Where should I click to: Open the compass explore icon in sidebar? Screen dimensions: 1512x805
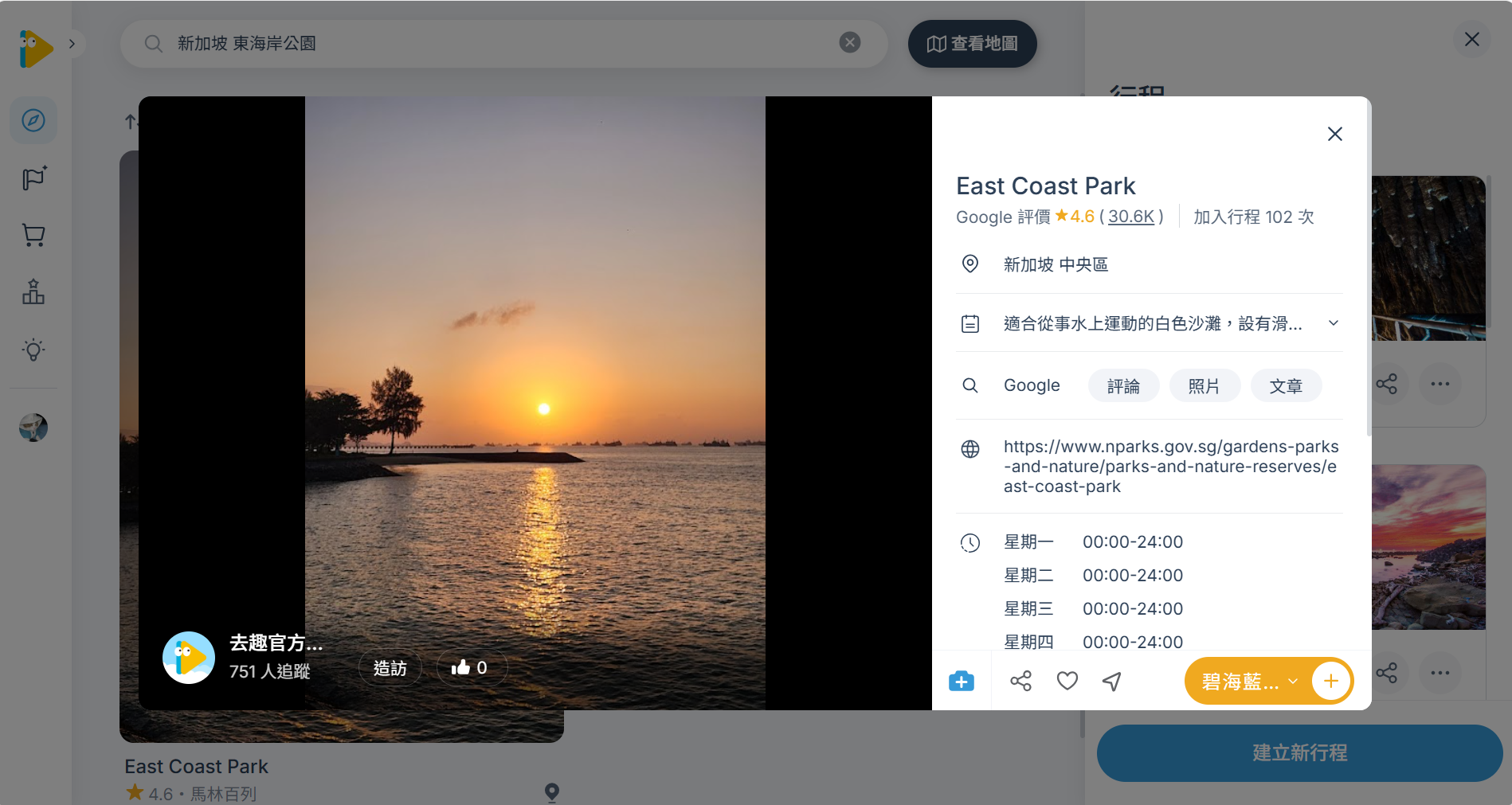coord(33,120)
